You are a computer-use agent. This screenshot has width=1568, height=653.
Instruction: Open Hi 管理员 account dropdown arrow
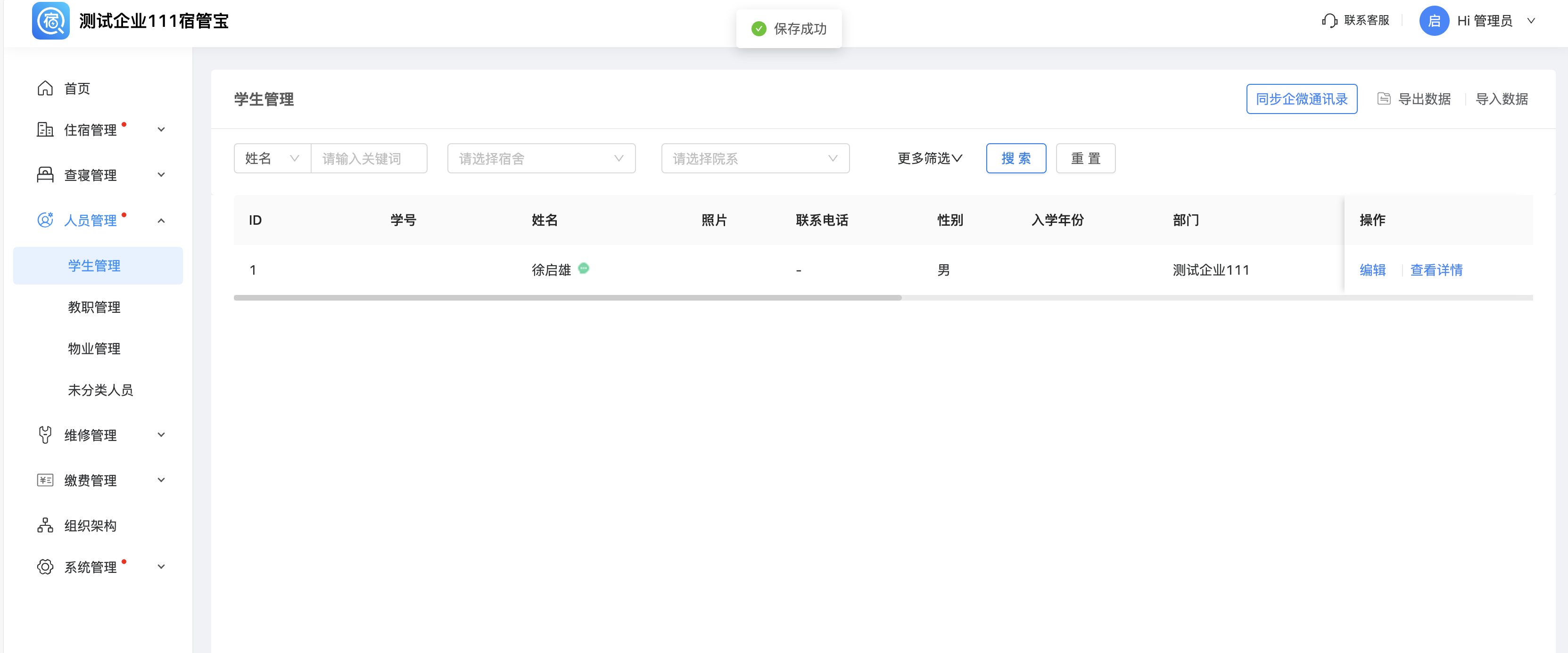(x=1531, y=21)
